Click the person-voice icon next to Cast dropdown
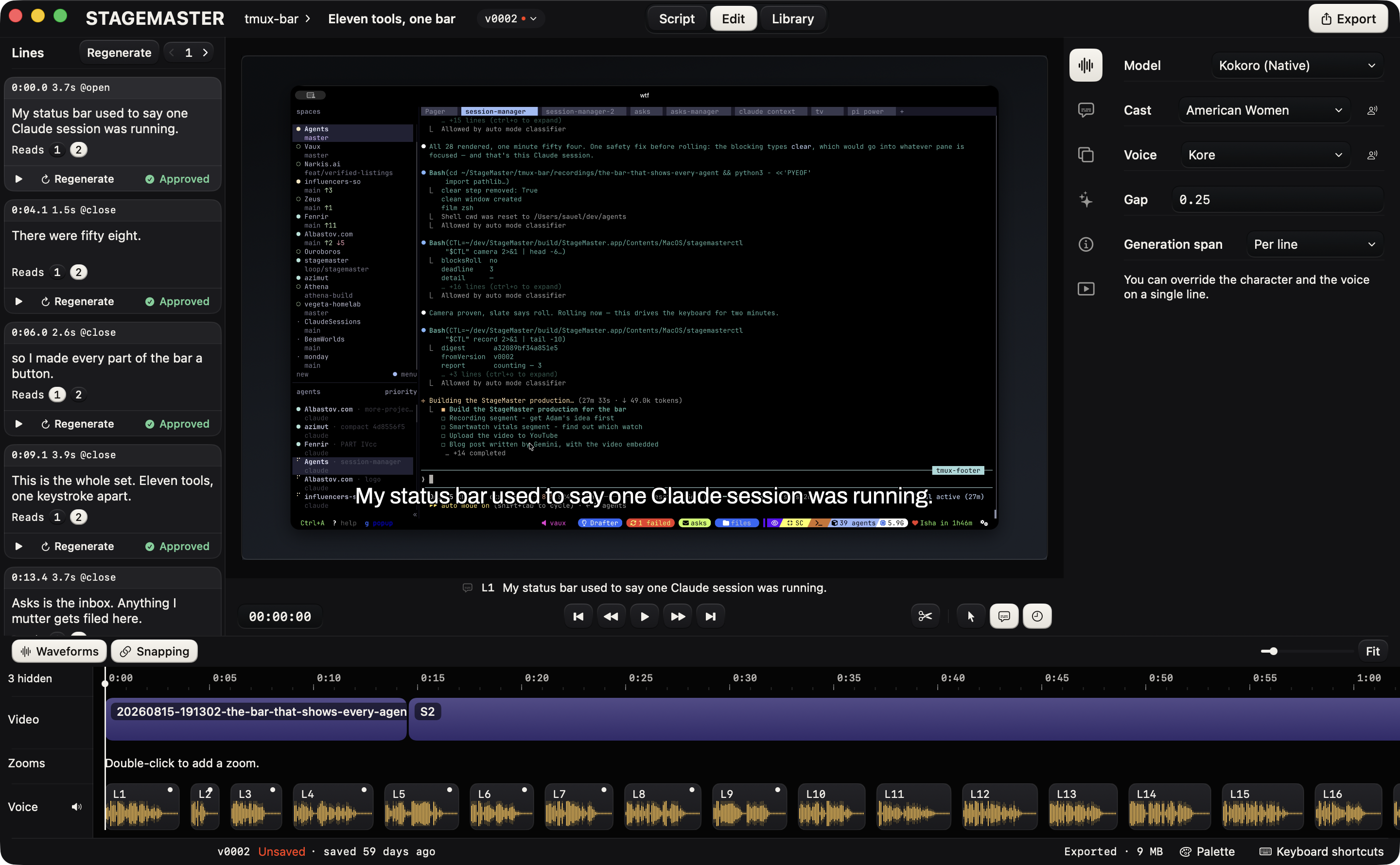The image size is (1400, 865). coord(1372,110)
